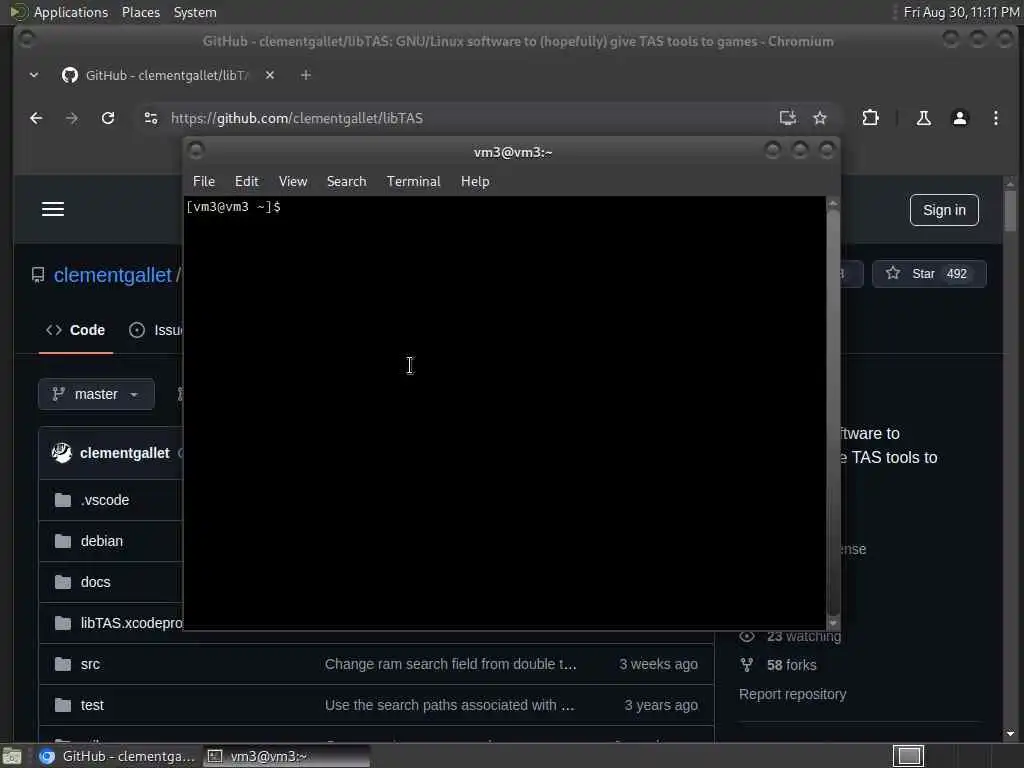Click the terminal scrollbar up arrow
Screen dimensions: 1024x768
(x=833, y=203)
